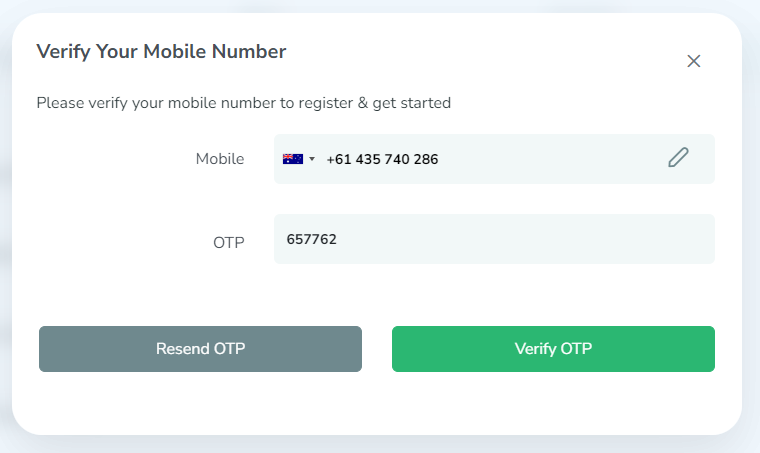
Task: Click the gap between Resend and Verify buttons
Action: pyautogui.click(x=377, y=349)
